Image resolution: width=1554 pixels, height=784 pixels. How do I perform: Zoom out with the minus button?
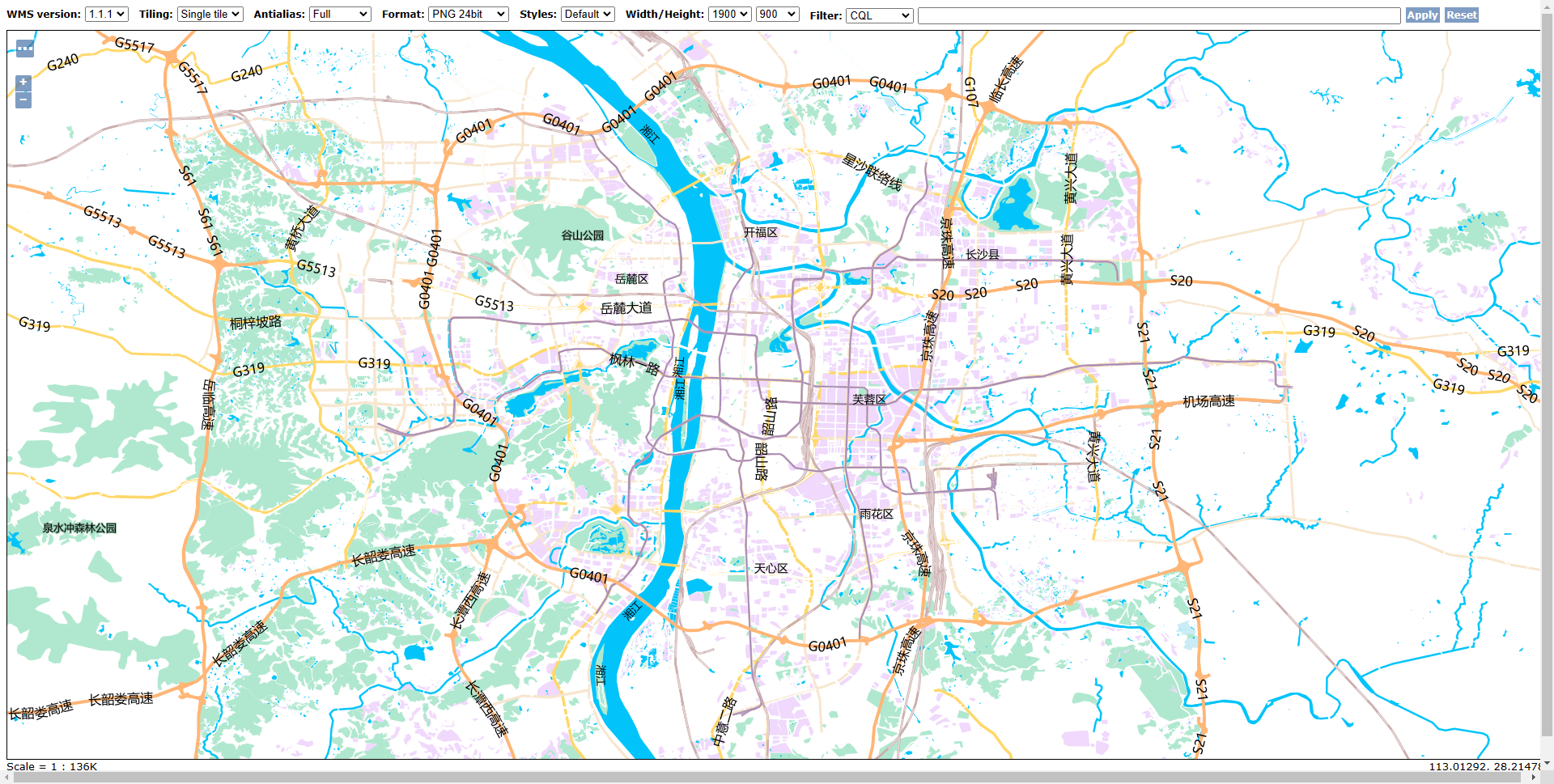[23, 100]
